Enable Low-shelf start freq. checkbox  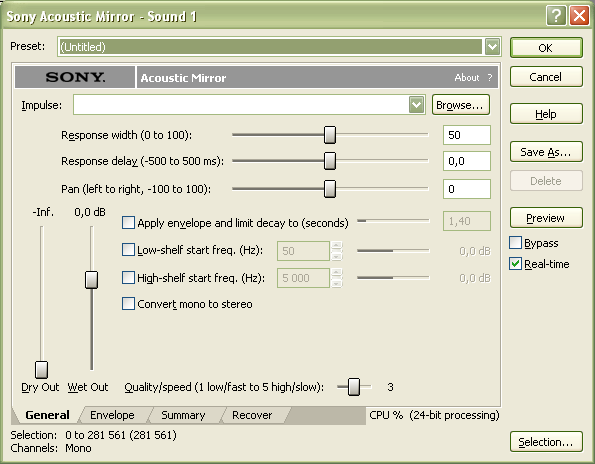coord(128,250)
